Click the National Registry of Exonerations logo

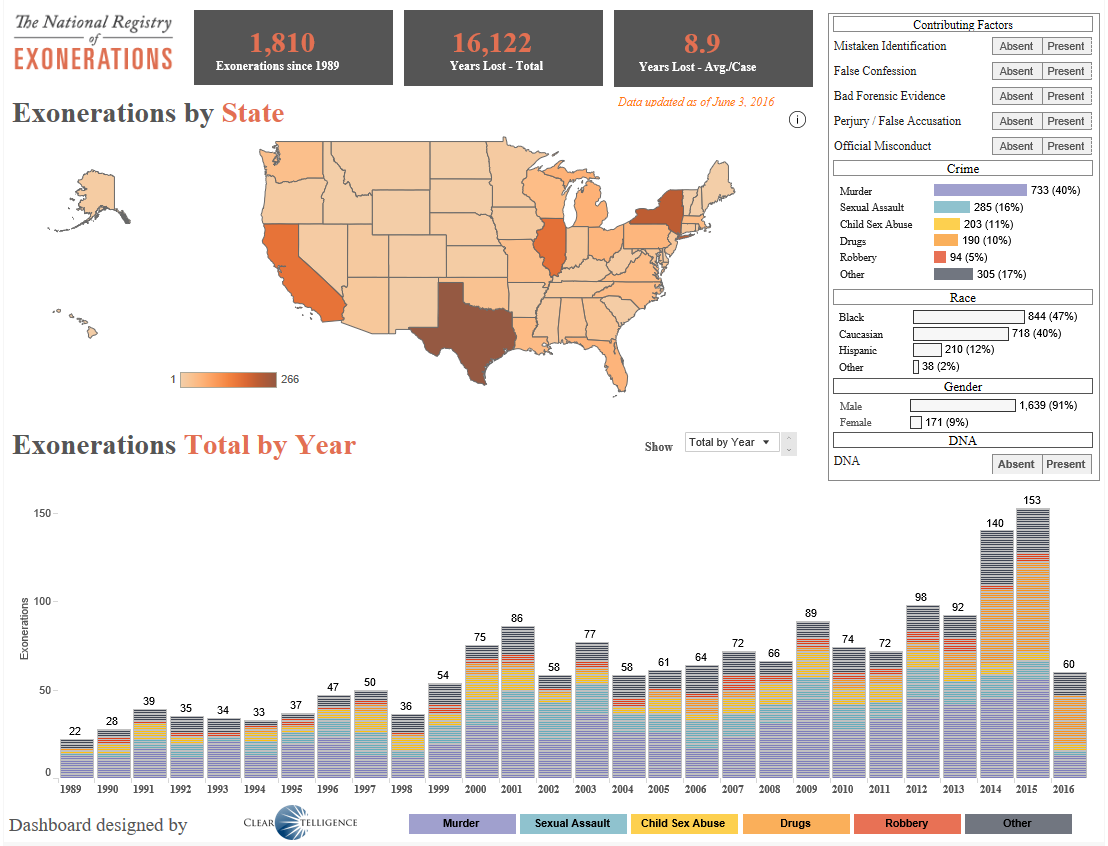[94, 43]
